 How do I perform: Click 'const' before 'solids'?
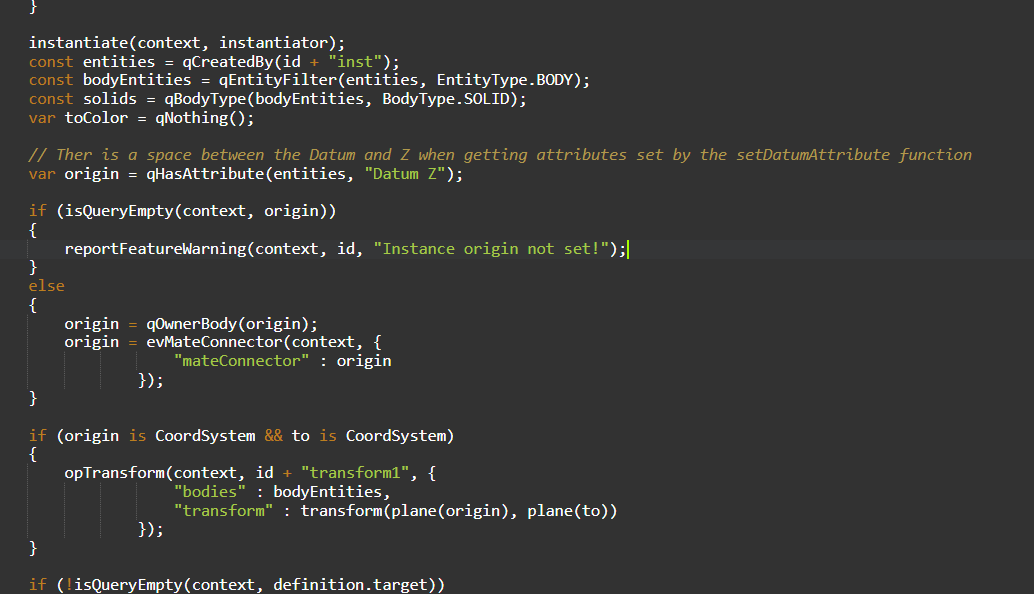[x=51, y=100]
